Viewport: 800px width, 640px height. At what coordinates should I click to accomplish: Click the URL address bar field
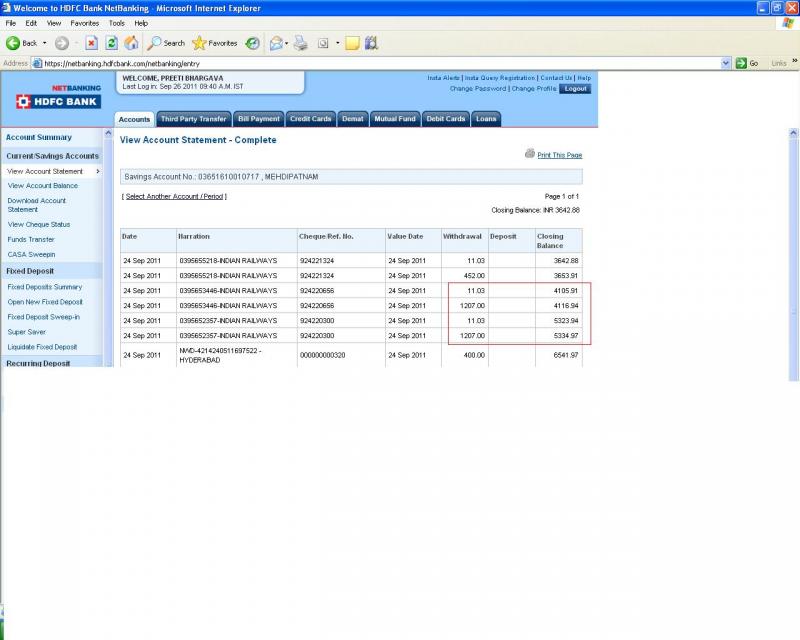pyautogui.click(x=380, y=63)
